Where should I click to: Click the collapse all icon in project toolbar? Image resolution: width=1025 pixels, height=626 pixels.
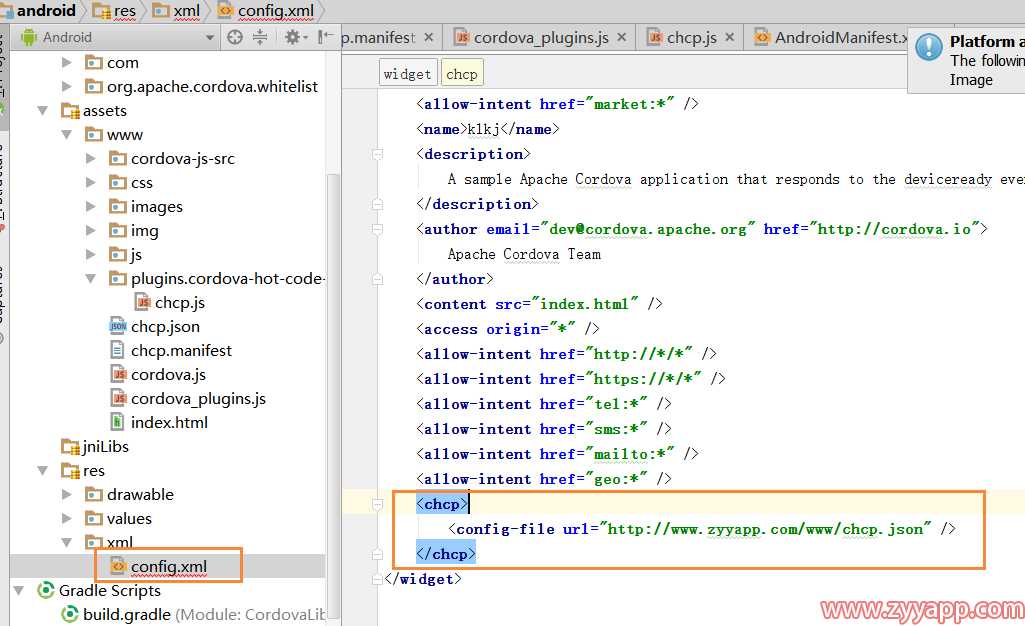pyautogui.click(x=260, y=37)
